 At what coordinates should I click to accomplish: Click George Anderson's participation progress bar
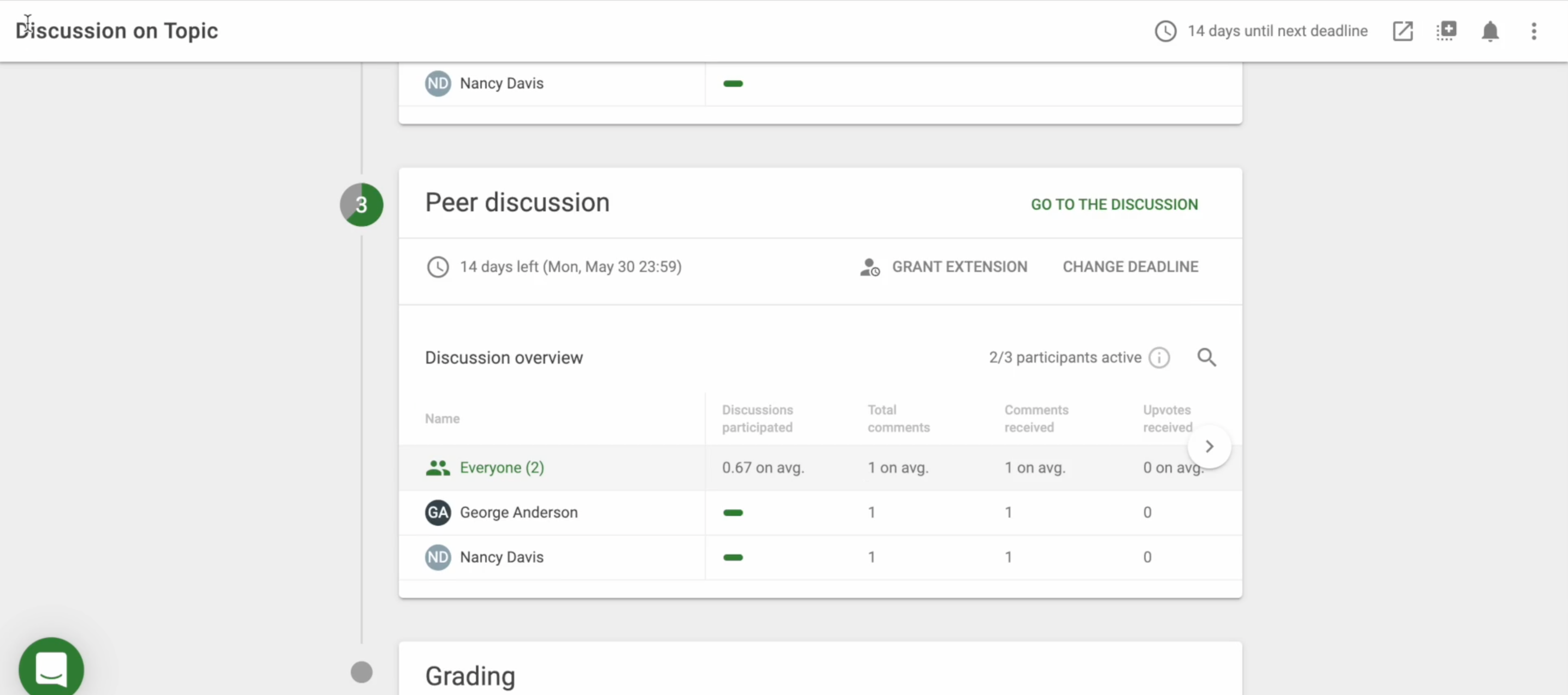733,513
